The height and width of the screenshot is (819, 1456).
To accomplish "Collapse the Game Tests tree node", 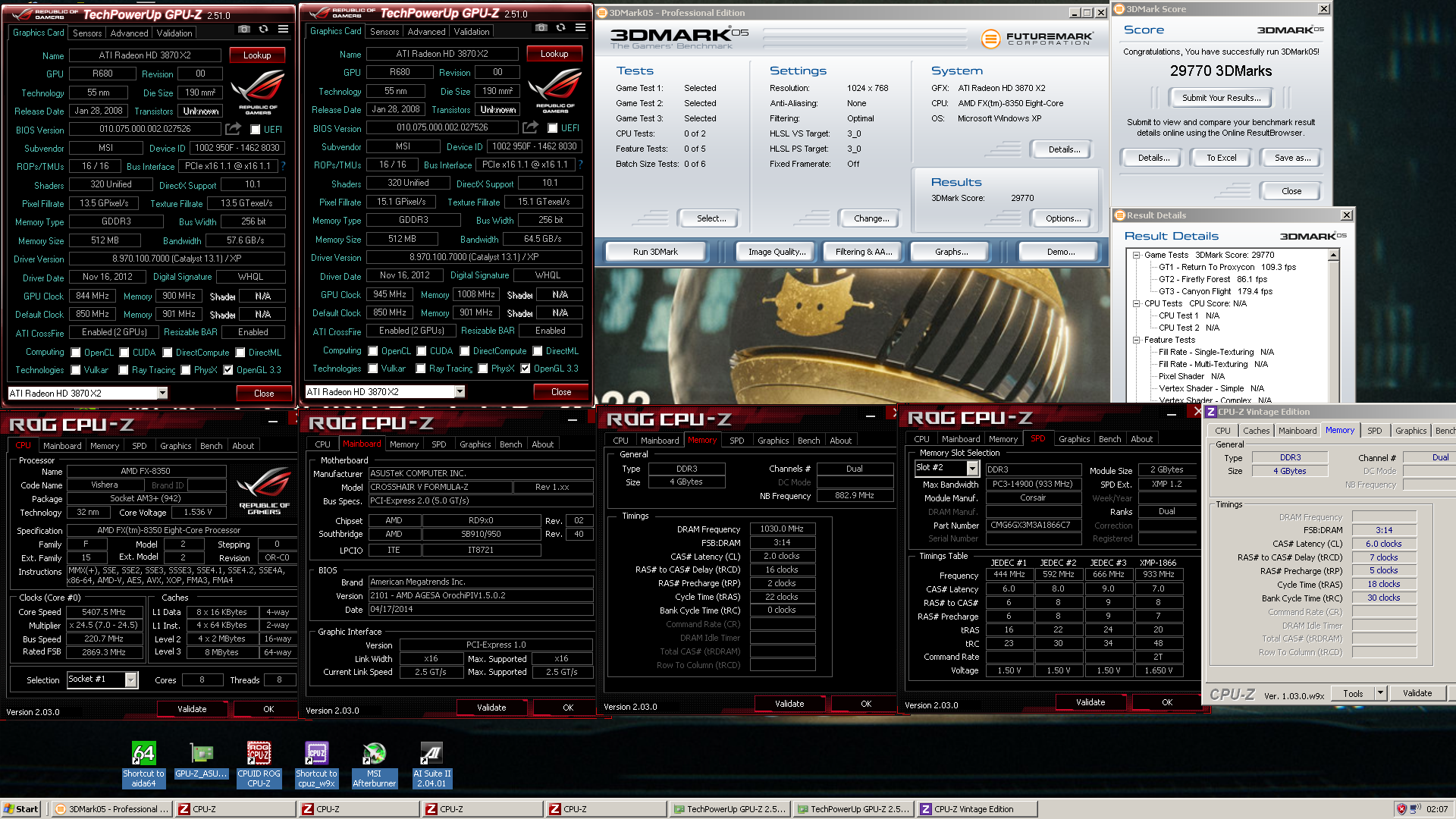I will pos(1136,255).
